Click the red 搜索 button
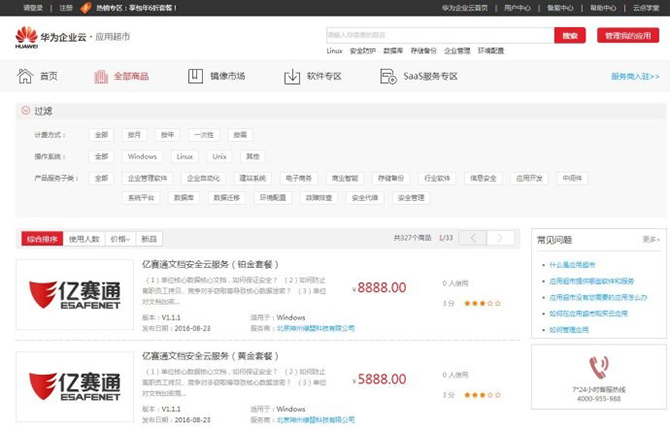The width and height of the screenshot is (670, 431). tap(569, 35)
